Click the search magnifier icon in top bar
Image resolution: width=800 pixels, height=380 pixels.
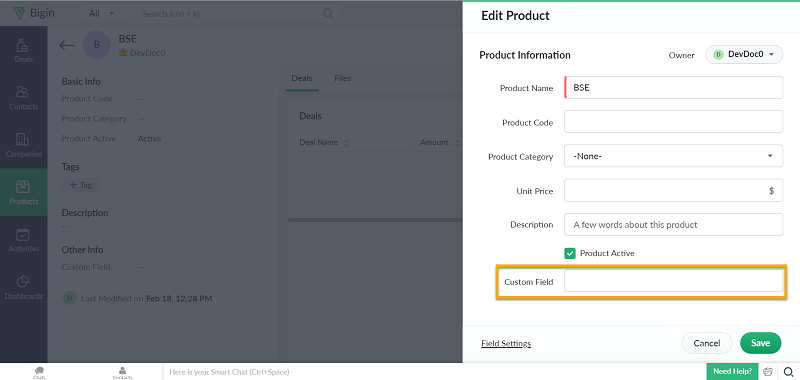(x=328, y=13)
